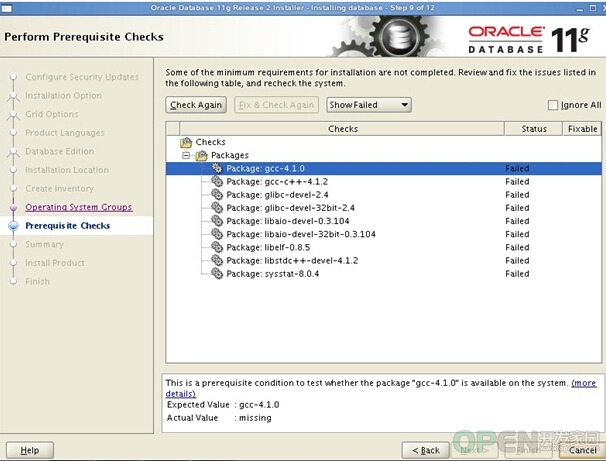Select the Product Languages step
This screenshot has width=606, height=461.
click(65, 133)
